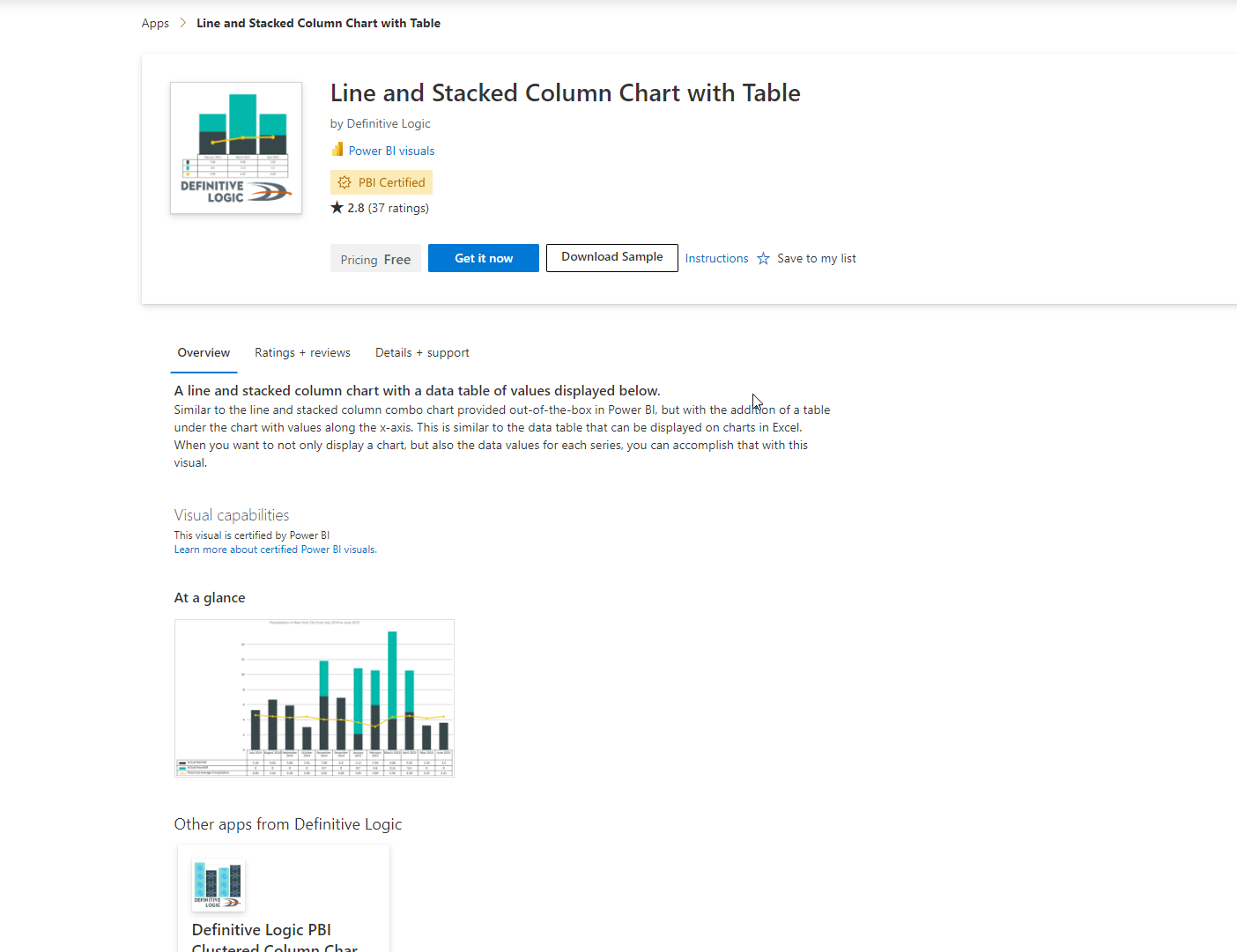Click the by Definitive Logic publisher text
This screenshot has width=1237, height=952.
(x=381, y=123)
